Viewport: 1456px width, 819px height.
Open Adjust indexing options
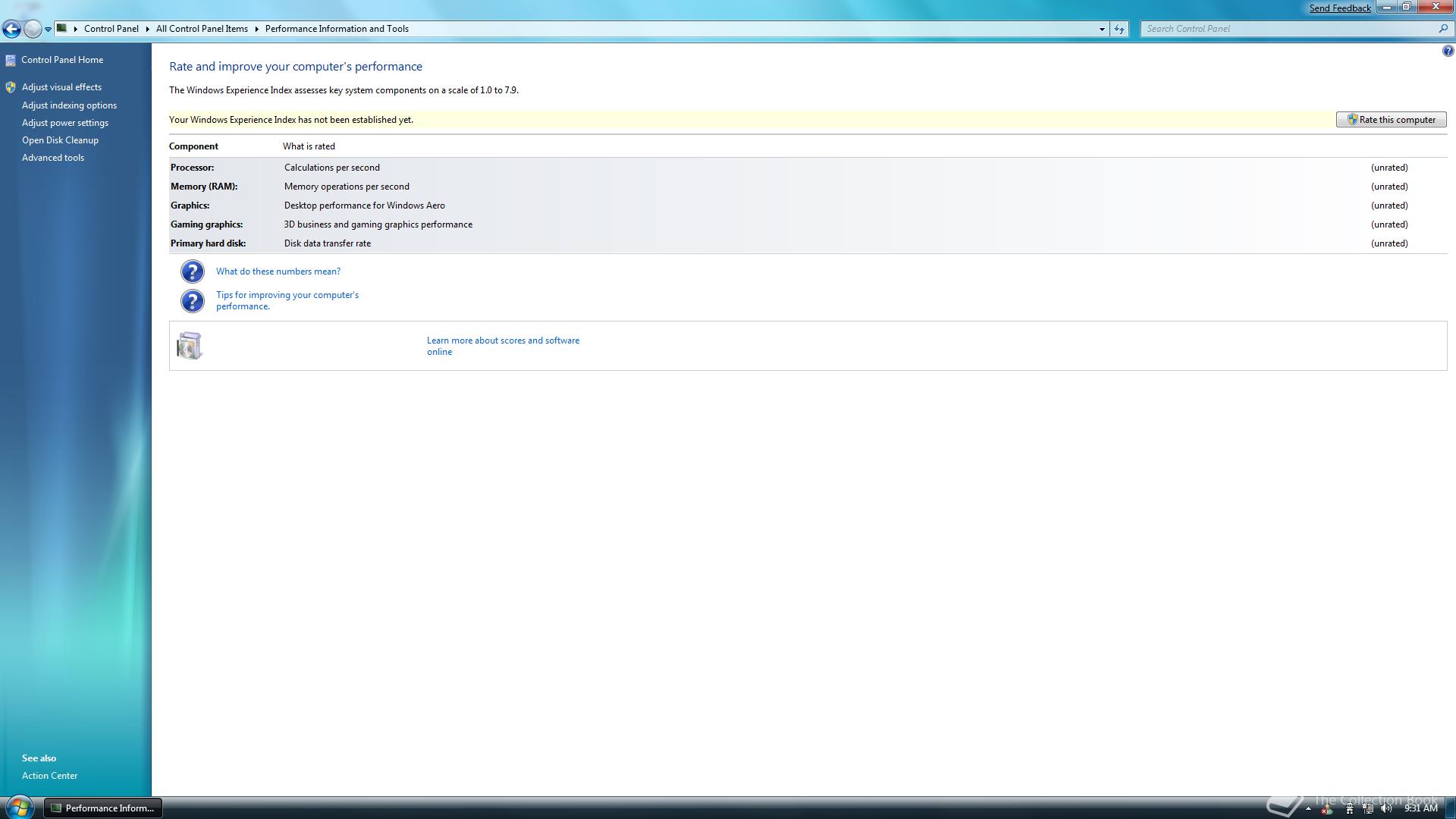pyautogui.click(x=69, y=105)
